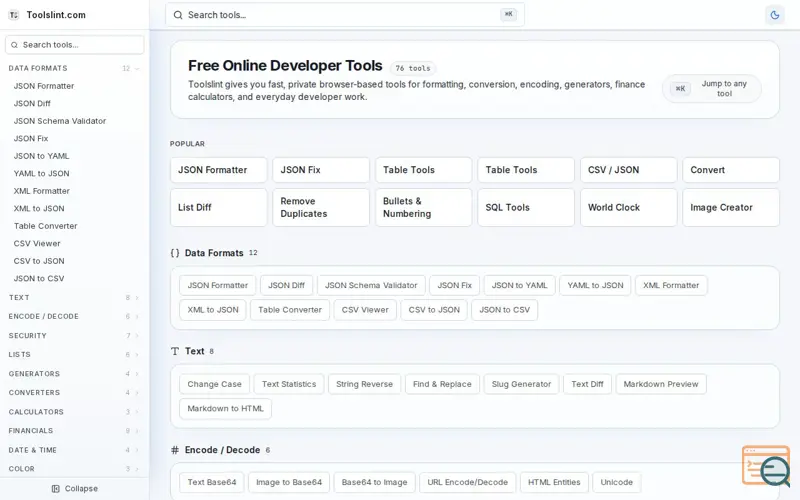
Task: Open the popular List Diff card
Action: (x=218, y=208)
